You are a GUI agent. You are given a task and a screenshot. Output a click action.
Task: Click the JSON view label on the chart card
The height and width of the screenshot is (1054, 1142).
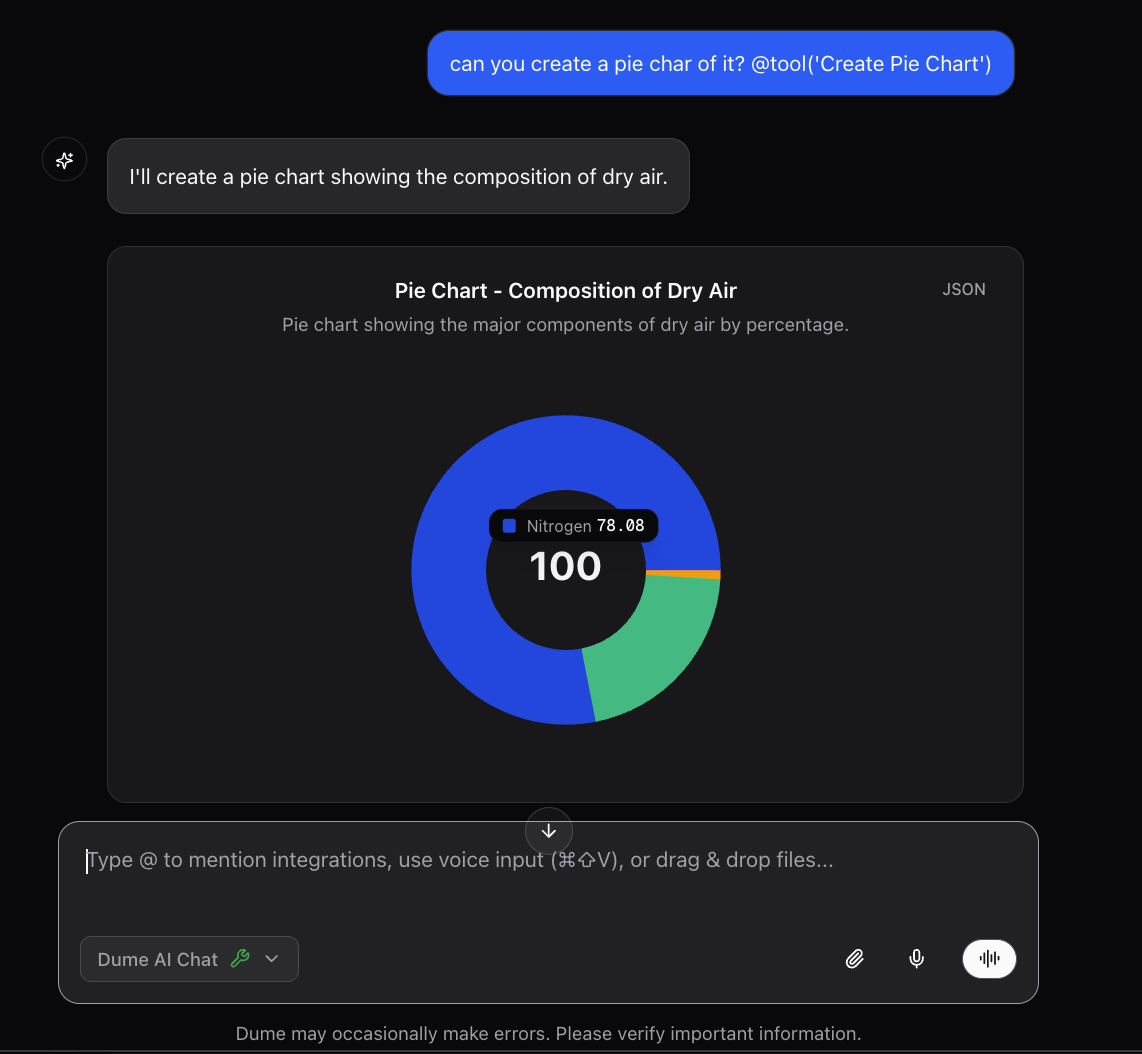(x=963, y=289)
